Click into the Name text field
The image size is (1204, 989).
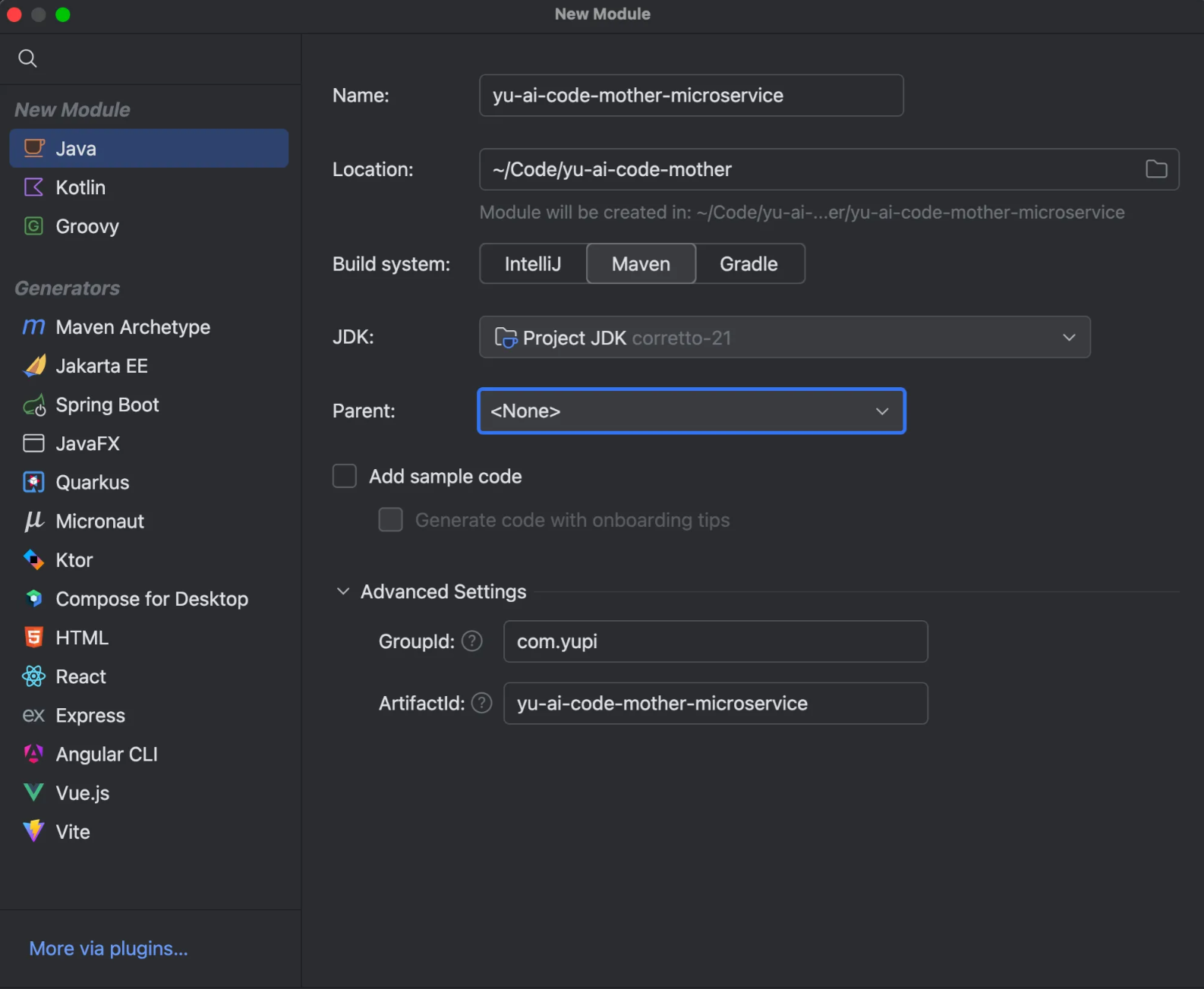[692, 95]
